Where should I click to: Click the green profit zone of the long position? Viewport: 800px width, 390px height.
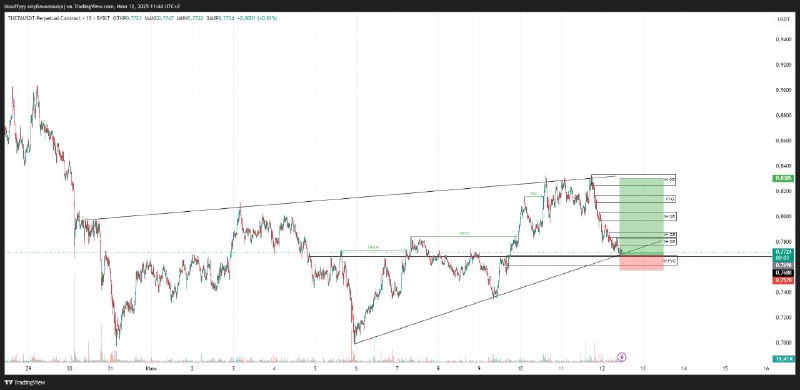pos(641,217)
